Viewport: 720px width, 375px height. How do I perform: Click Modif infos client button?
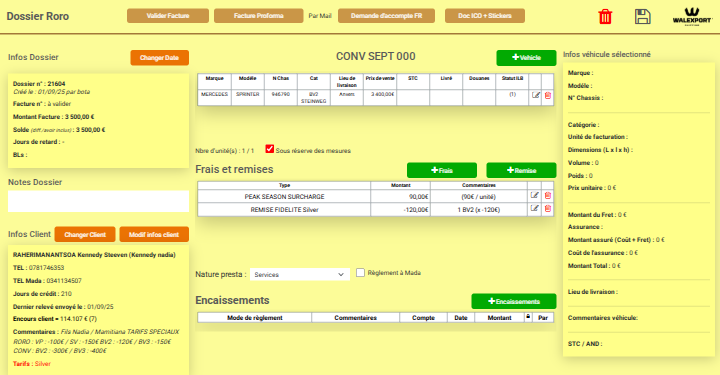pos(154,235)
